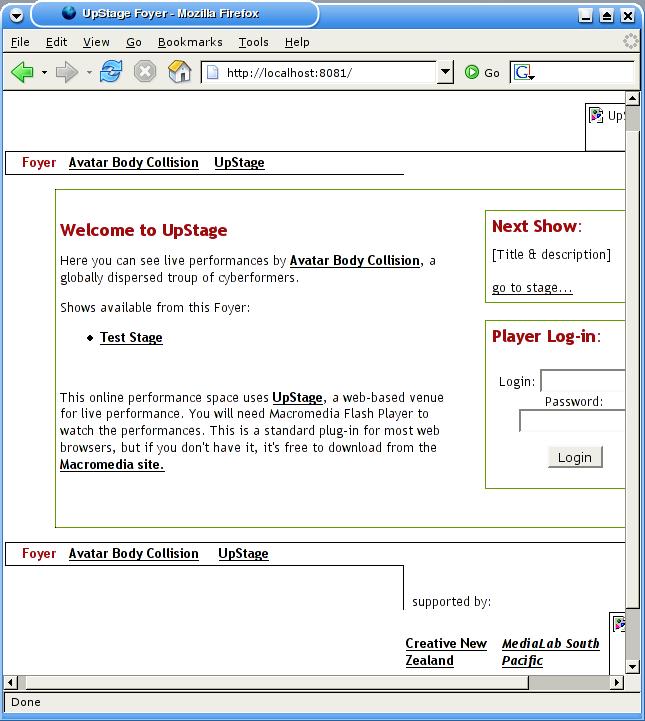
Task: Open the Test Stage link
Action: (131, 338)
